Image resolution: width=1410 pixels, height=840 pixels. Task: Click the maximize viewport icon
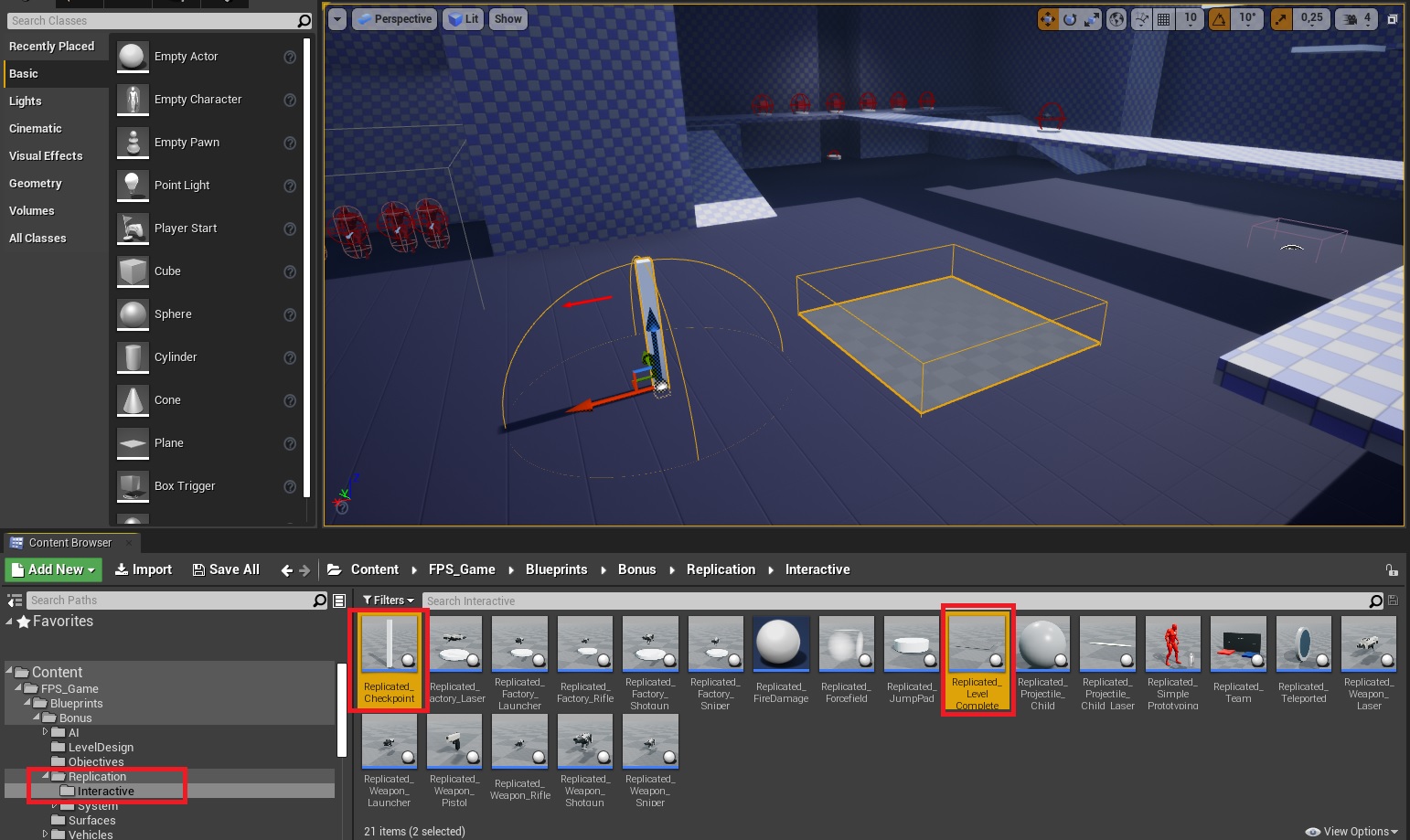pos(1393,19)
